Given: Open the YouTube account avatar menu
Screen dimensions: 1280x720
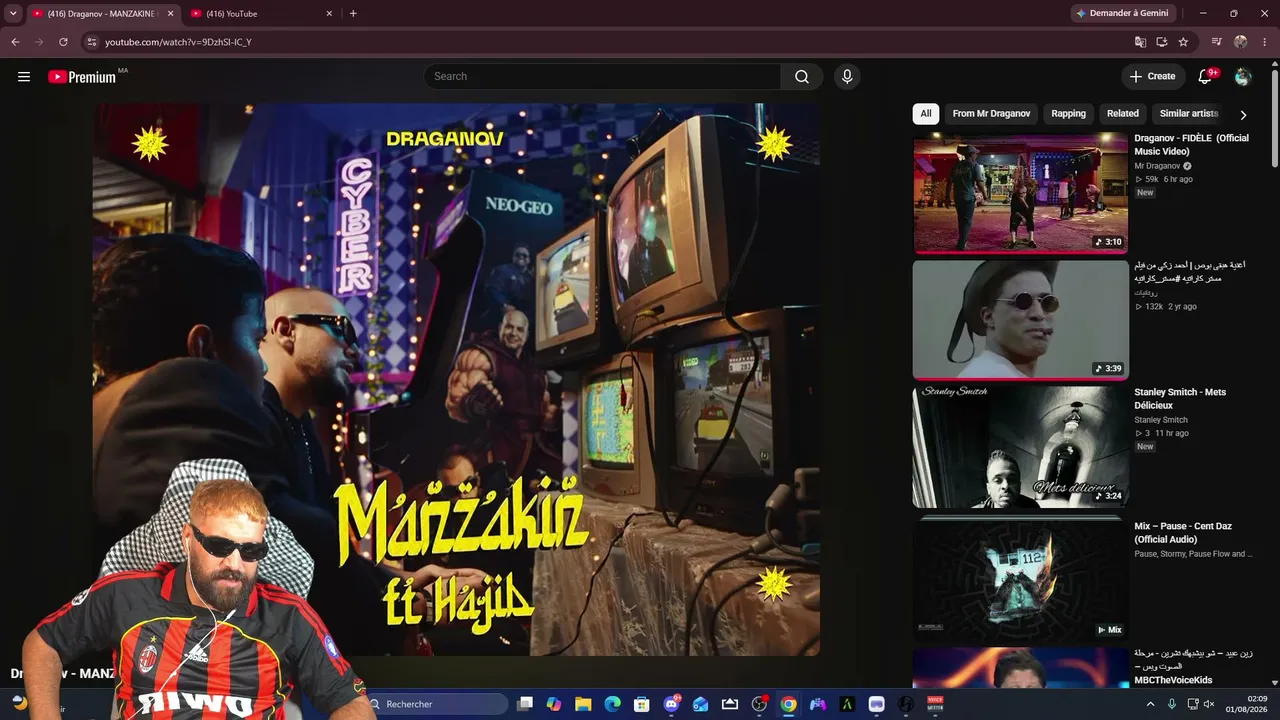Looking at the screenshot, I should [1243, 77].
